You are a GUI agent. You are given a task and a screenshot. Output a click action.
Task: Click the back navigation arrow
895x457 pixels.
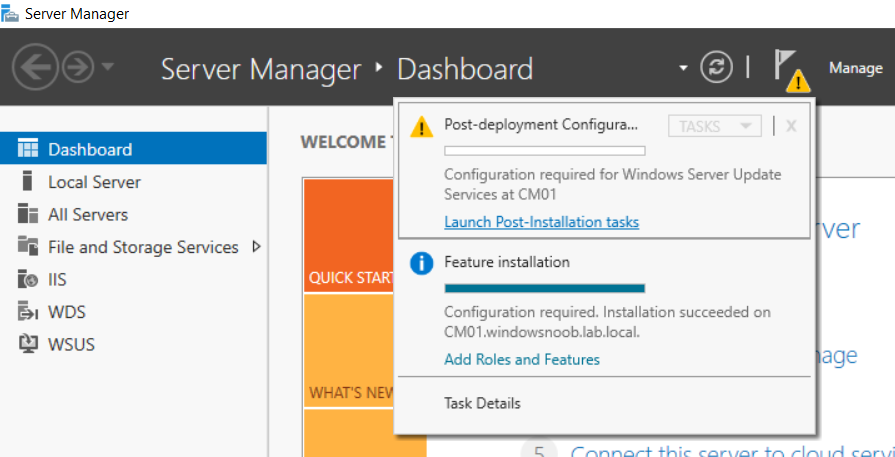(x=35, y=67)
